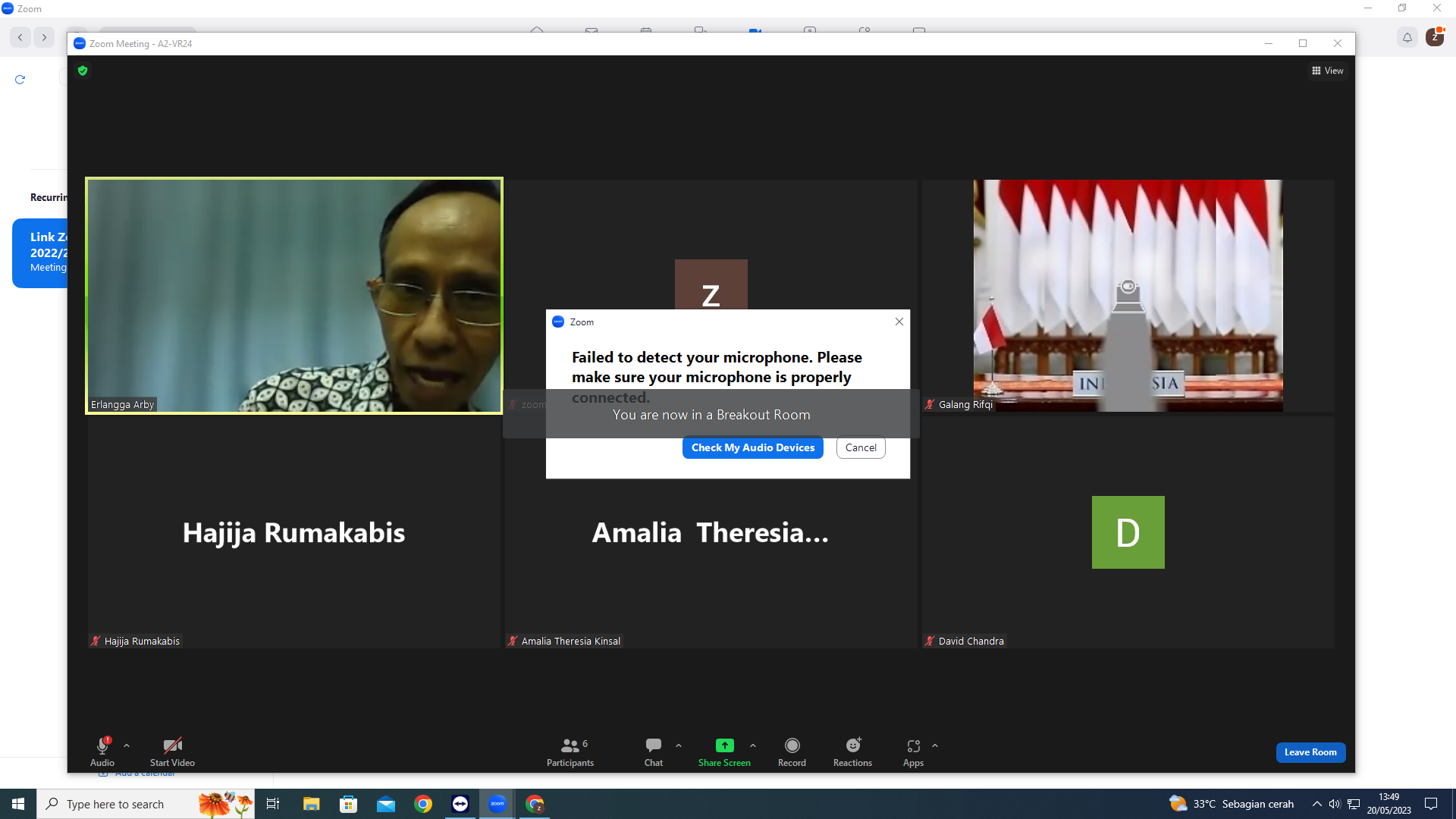This screenshot has height=819, width=1456.
Task: Expand the Share Screen options caret
Action: (753, 746)
